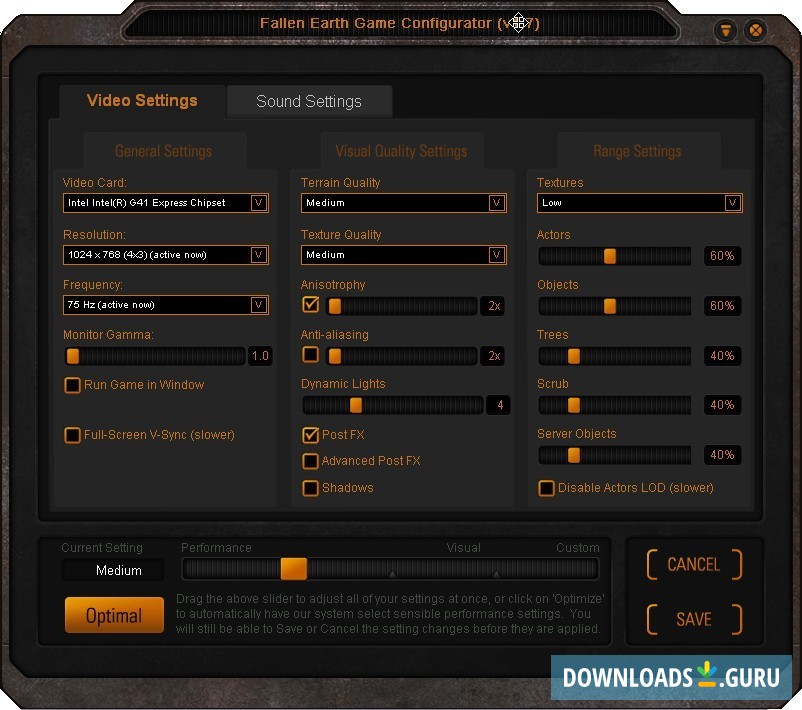This screenshot has width=802, height=710.
Task: Click the Server Objects slider handle
Action: (574, 455)
